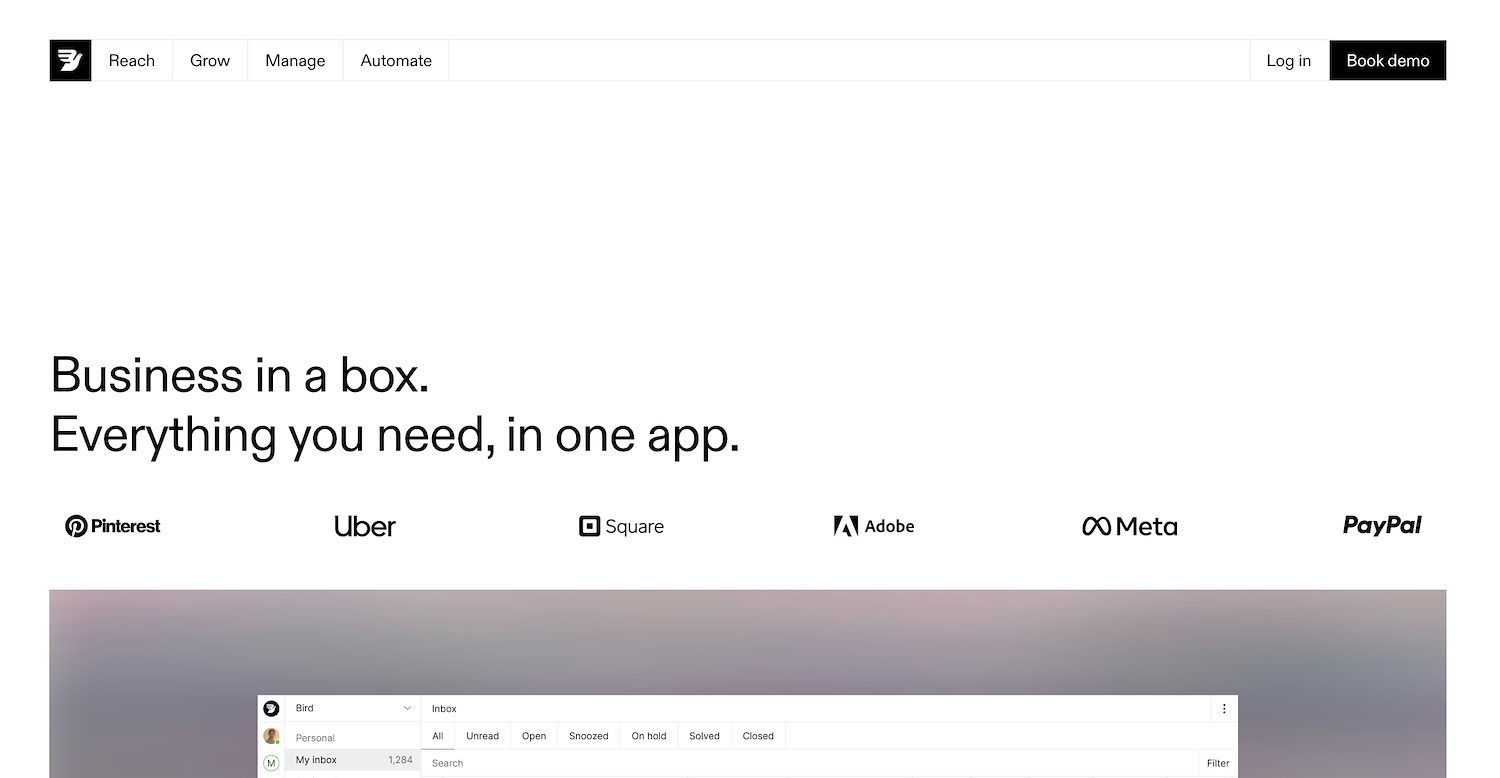Viewport: 1500px width, 778px height.
Task: Click the 1,284 count next to My inbox
Action: pyautogui.click(x=400, y=760)
